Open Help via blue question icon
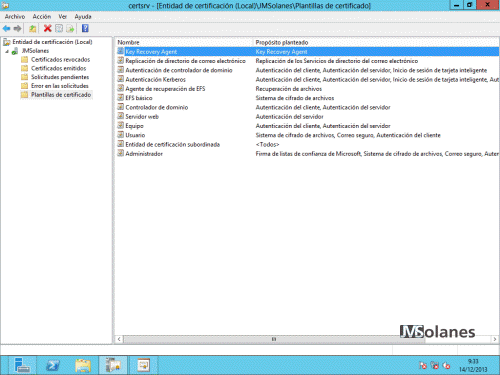 point(85,29)
